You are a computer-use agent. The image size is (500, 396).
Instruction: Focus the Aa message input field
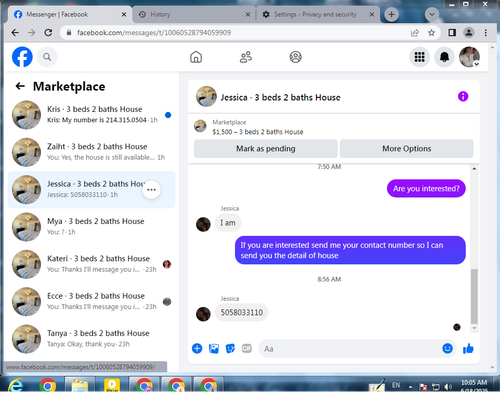[x=350, y=349]
